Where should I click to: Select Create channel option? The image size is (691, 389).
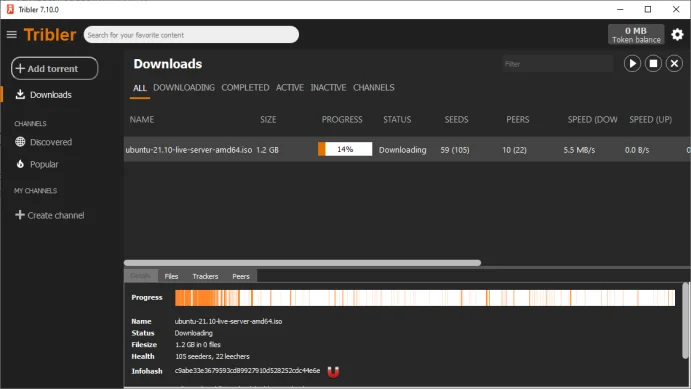56,215
